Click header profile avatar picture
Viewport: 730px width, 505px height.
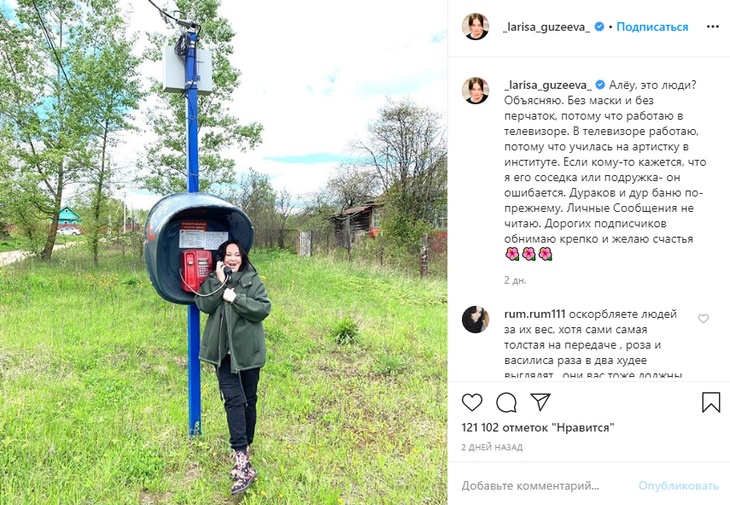(x=475, y=27)
